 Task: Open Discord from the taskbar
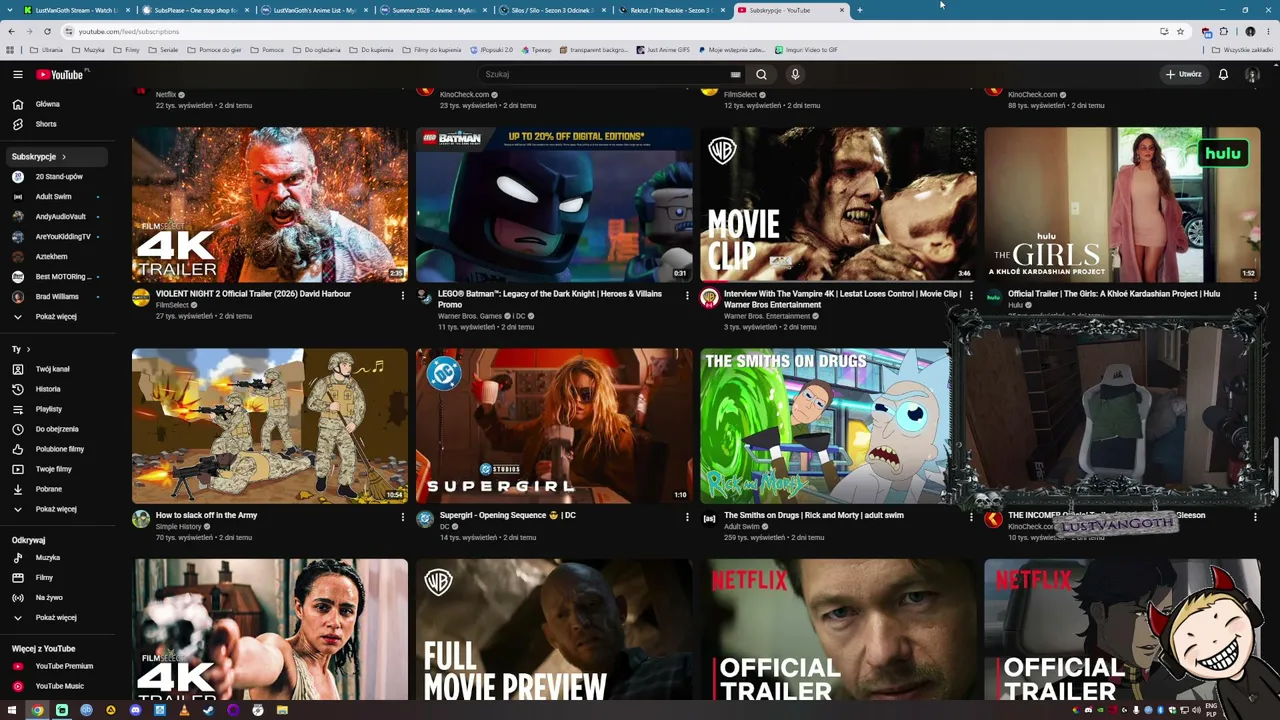point(135,710)
